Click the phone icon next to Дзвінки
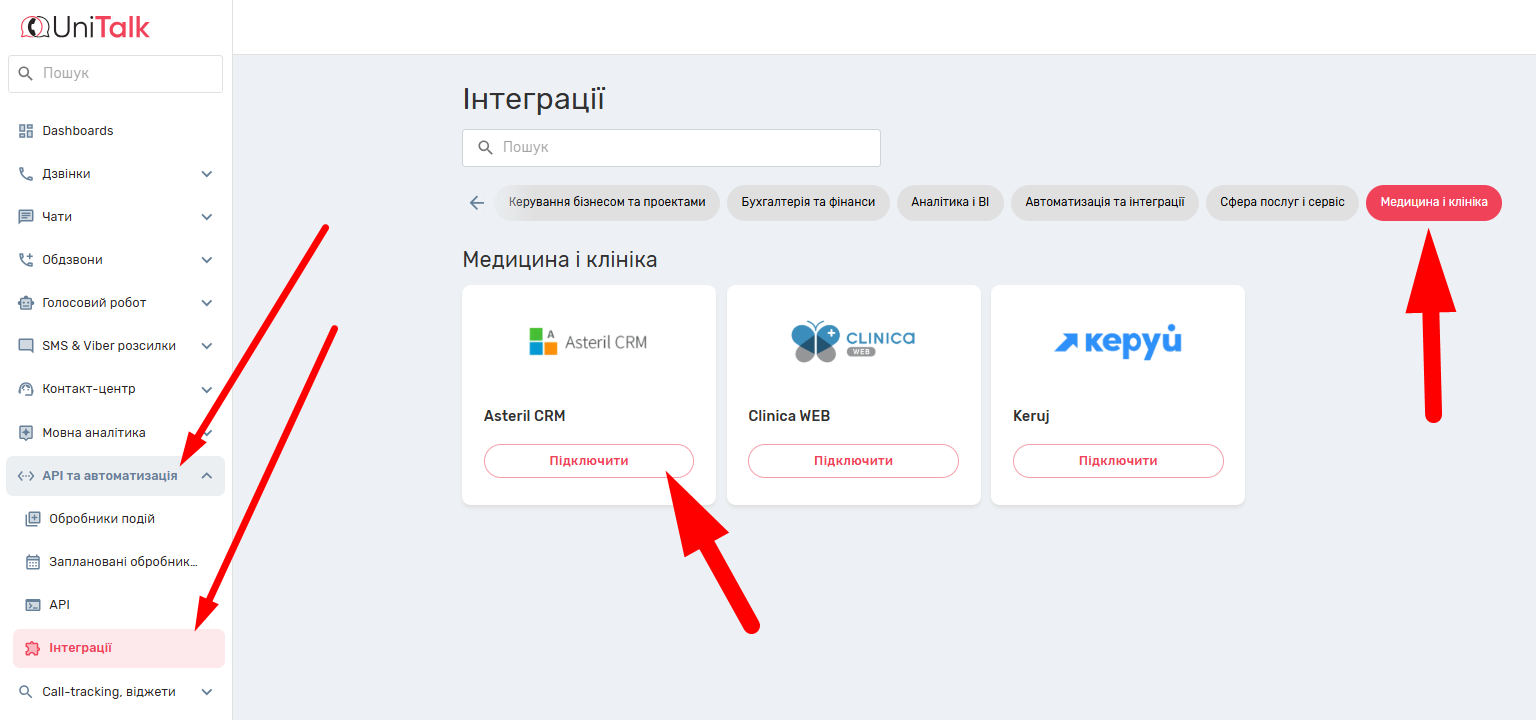 pyautogui.click(x=26, y=174)
